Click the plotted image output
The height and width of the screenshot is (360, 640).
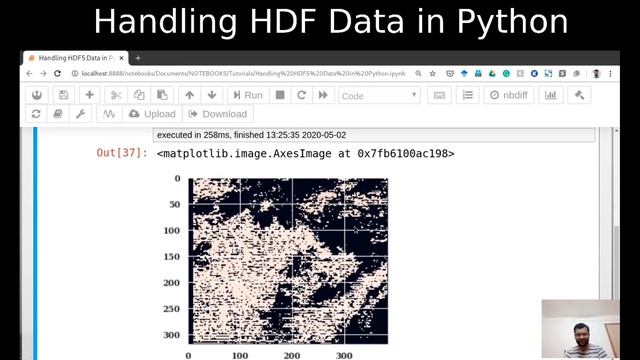point(288,260)
